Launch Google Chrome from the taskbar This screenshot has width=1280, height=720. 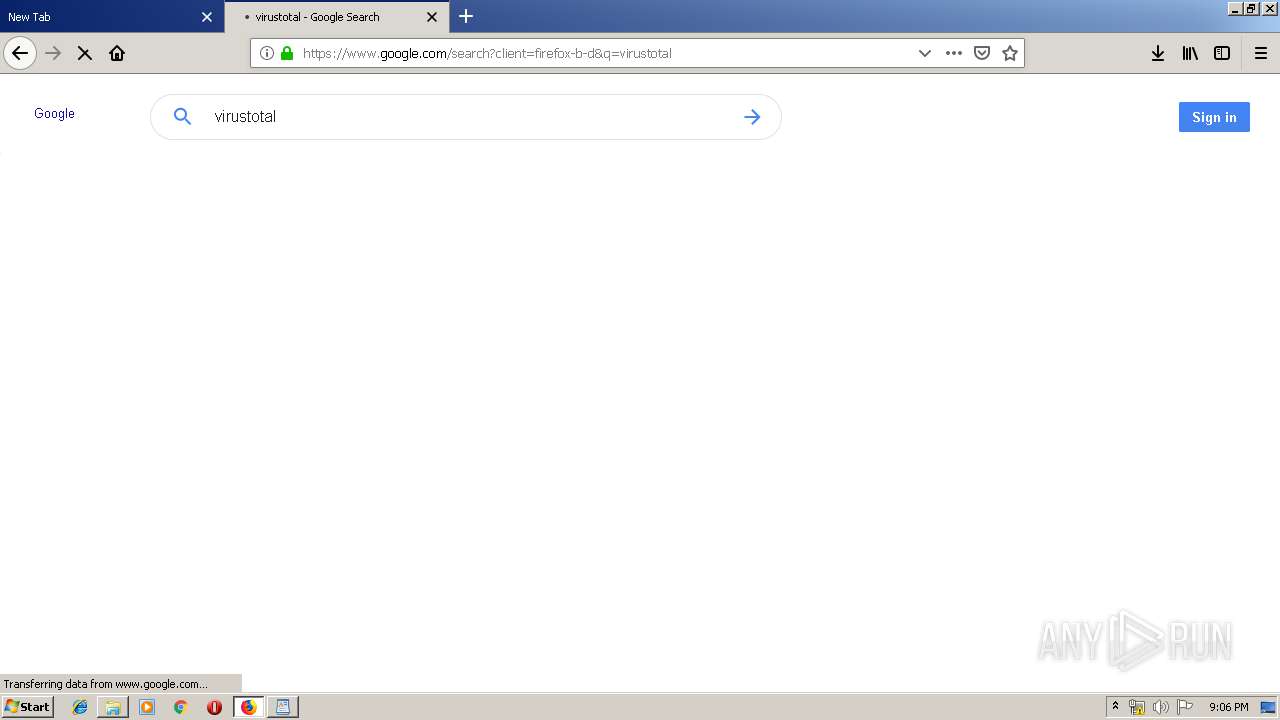(181, 707)
